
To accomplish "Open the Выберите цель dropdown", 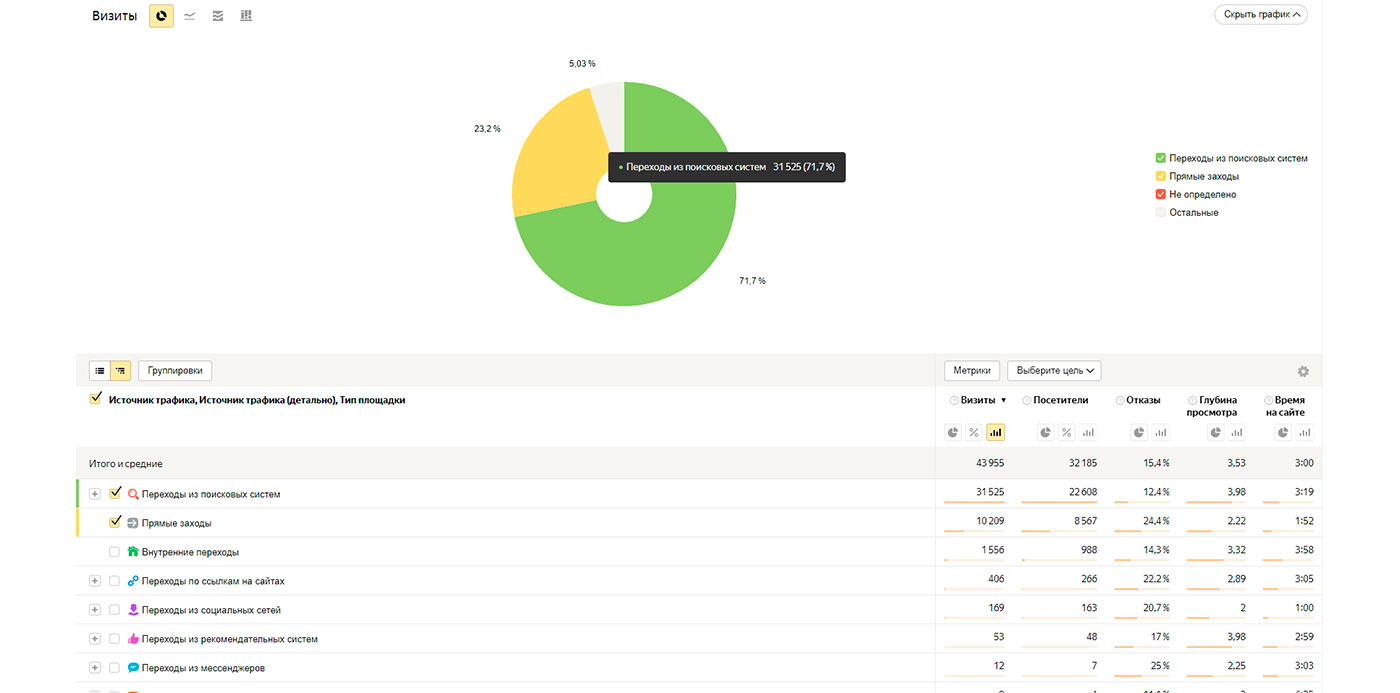I will pos(1054,371).
